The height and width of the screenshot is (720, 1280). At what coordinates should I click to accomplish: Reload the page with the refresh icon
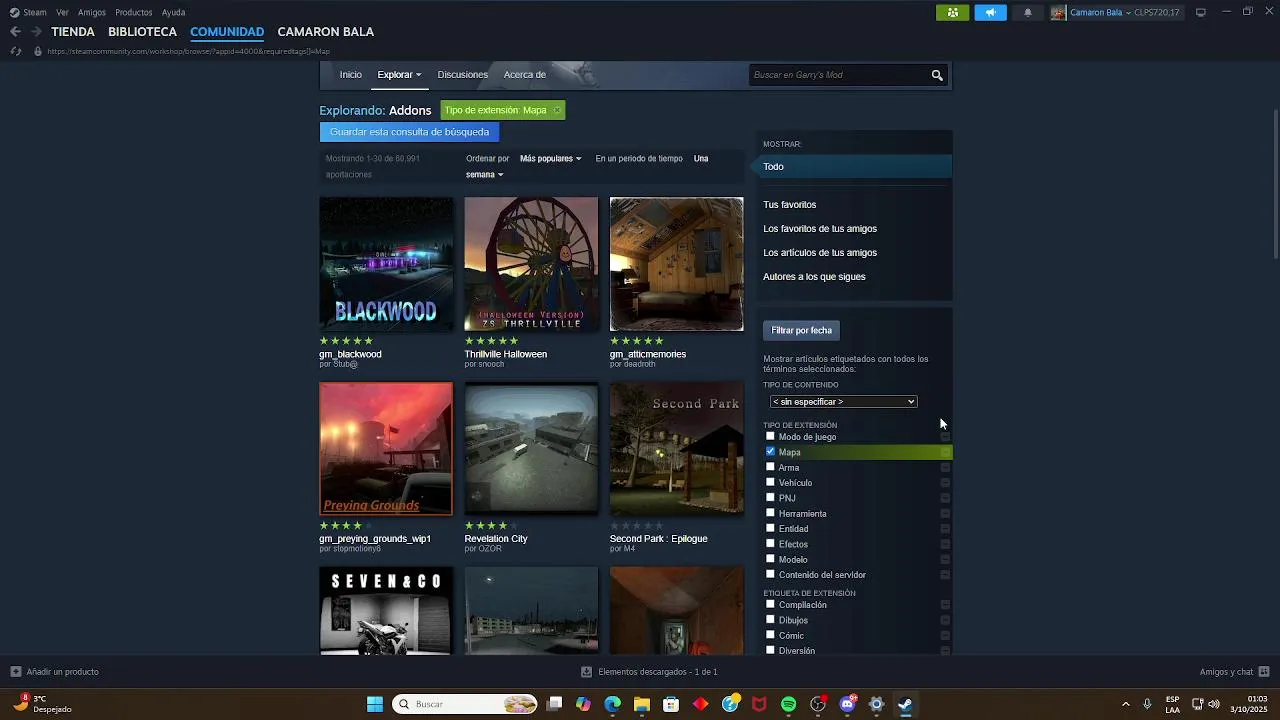tap(16, 51)
